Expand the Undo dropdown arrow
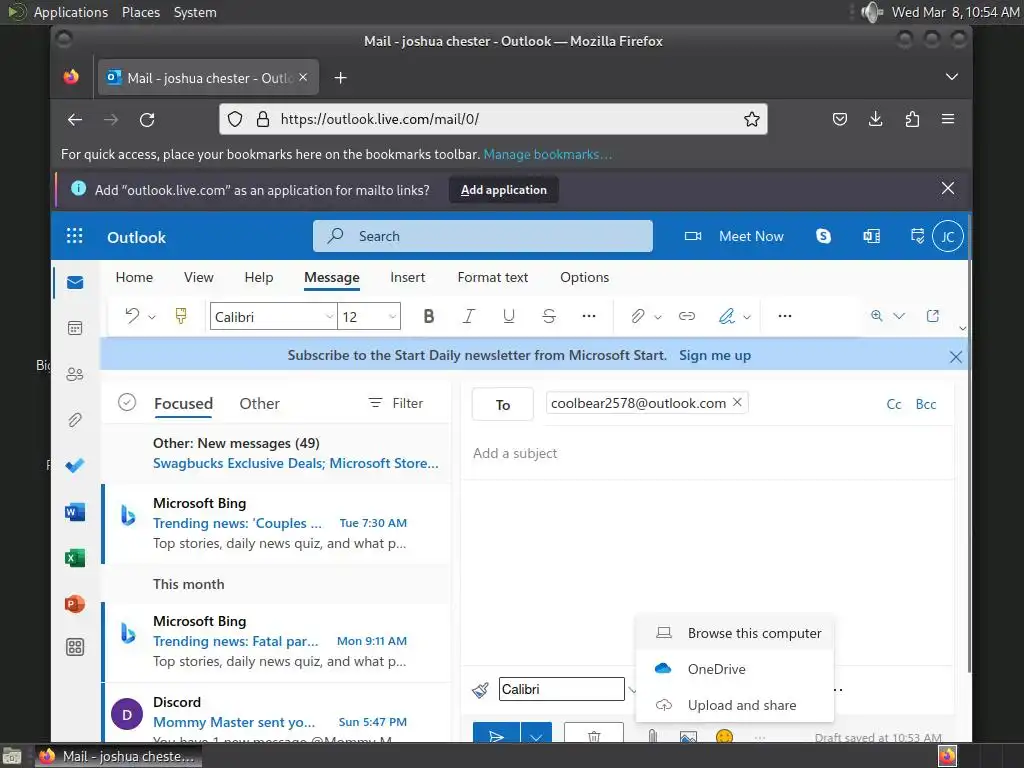The height and width of the screenshot is (768, 1024). pyautogui.click(x=152, y=317)
